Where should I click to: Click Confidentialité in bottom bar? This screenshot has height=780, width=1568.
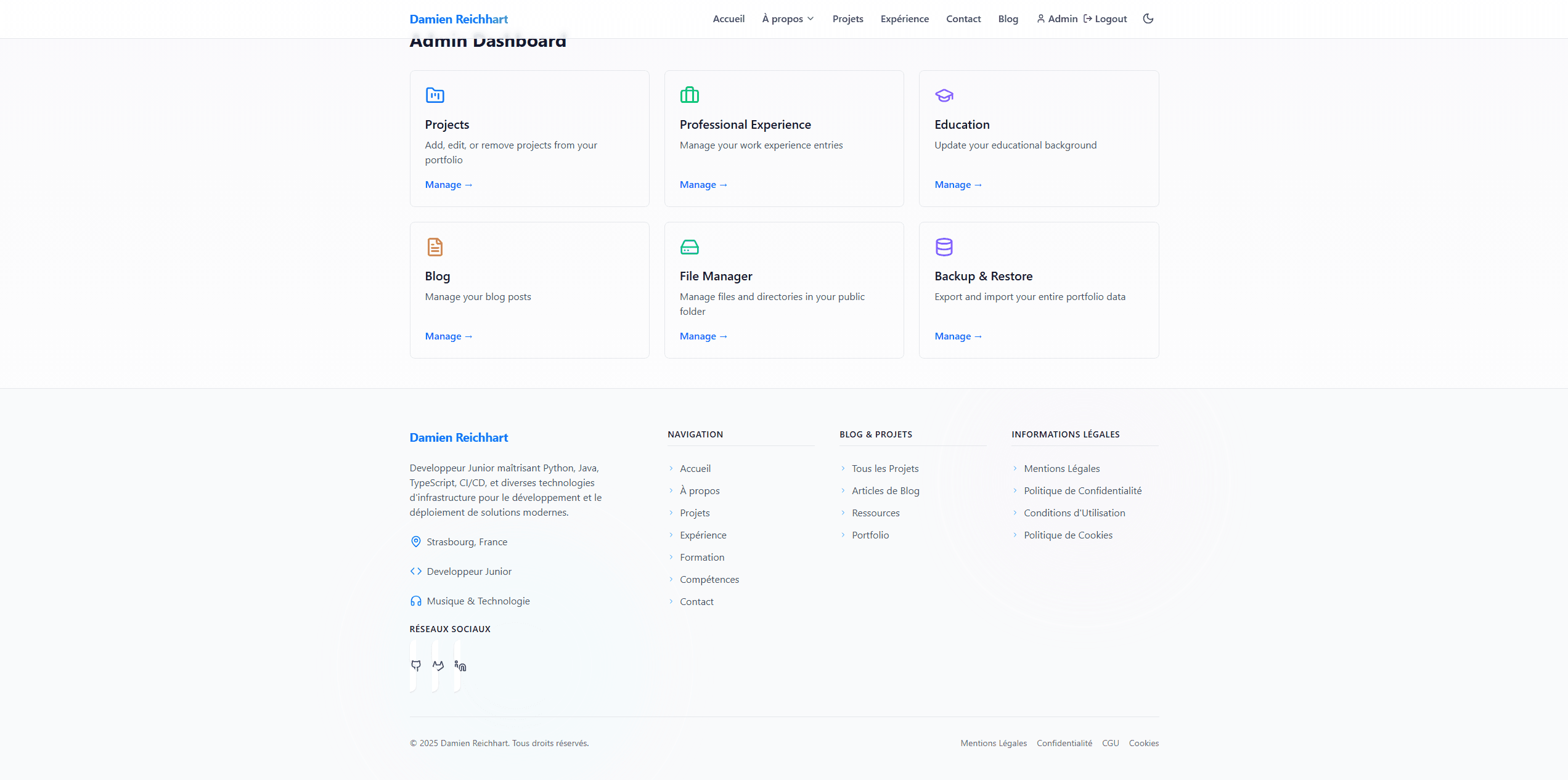(1064, 743)
